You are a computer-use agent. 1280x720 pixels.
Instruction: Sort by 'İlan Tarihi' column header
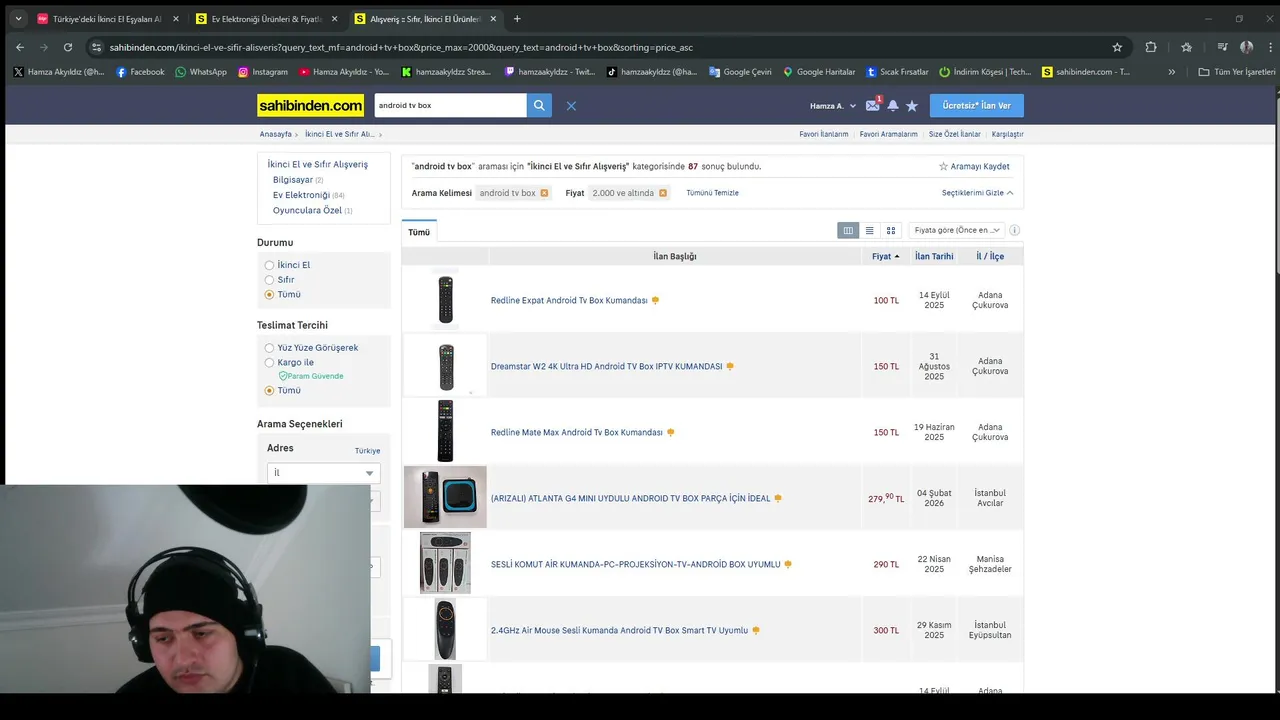(934, 257)
